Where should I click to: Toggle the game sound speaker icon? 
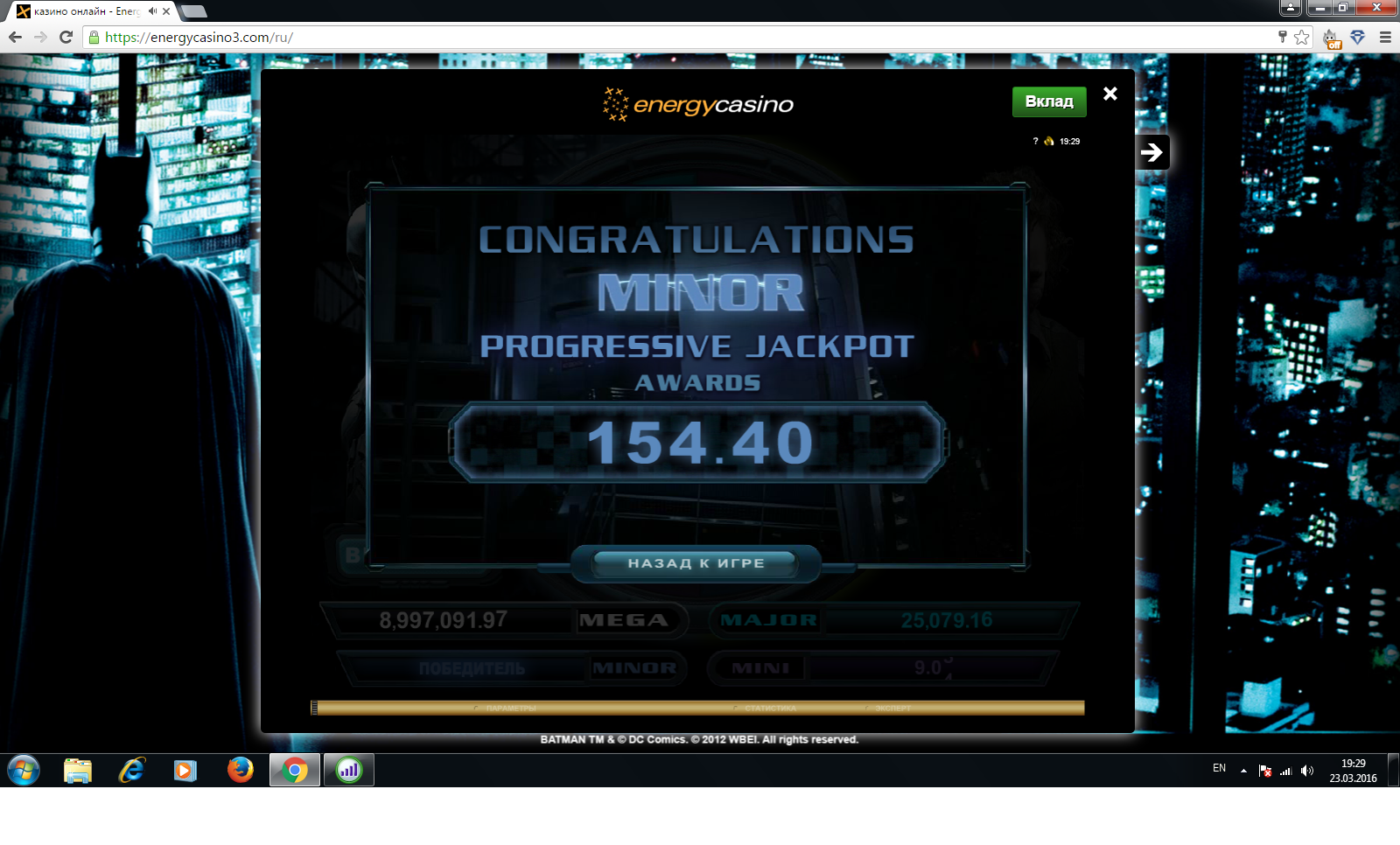tap(1049, 142)
